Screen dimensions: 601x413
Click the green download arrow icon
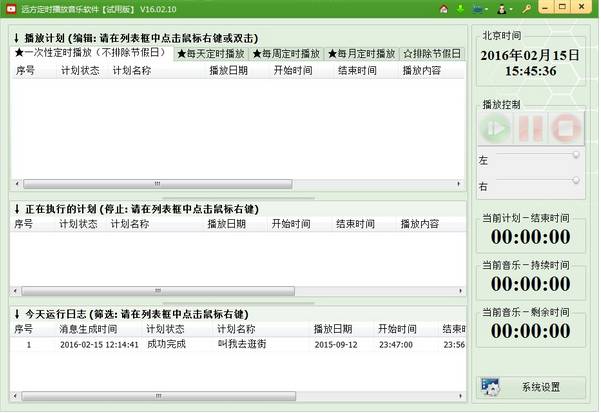click(459, 9)
